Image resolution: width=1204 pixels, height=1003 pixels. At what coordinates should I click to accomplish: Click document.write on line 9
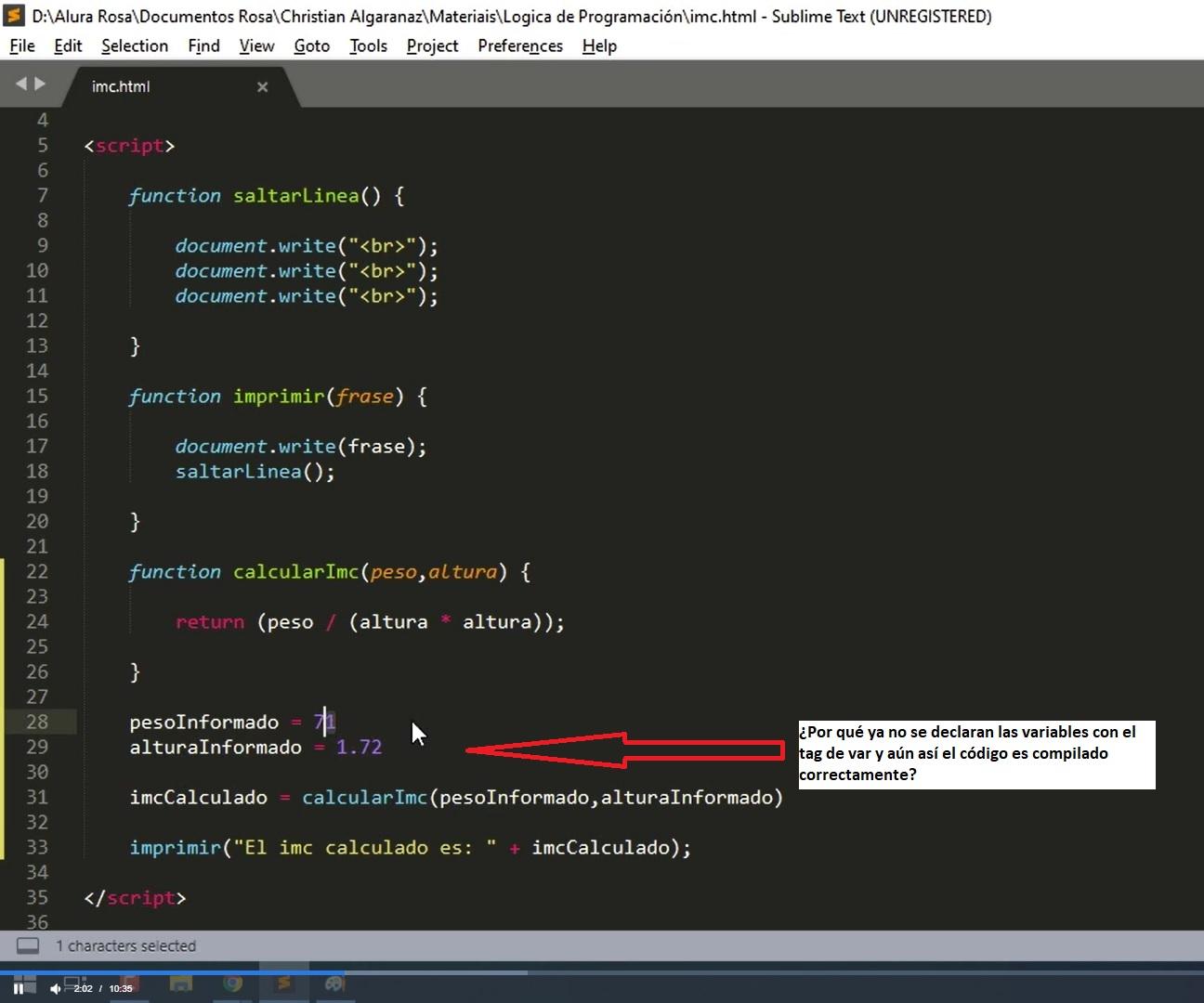(x=255, y=246)
